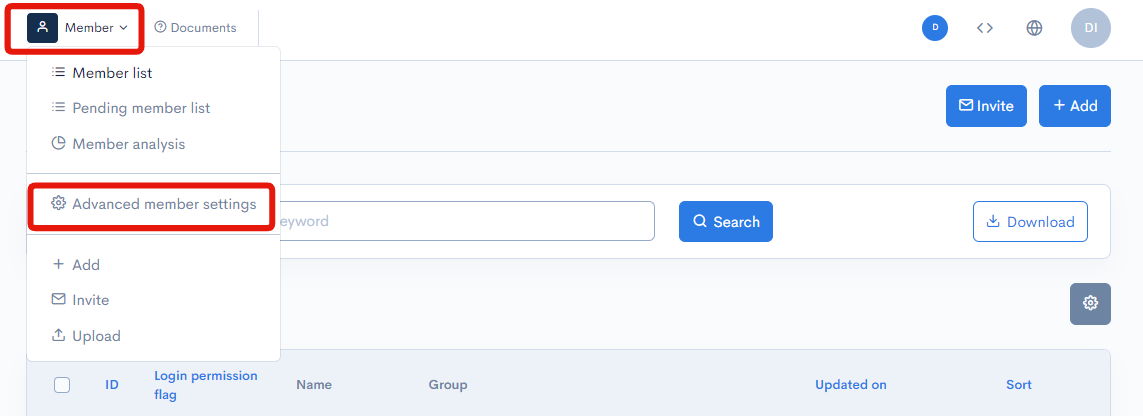Select Pending member list

(x=141, y=108)
